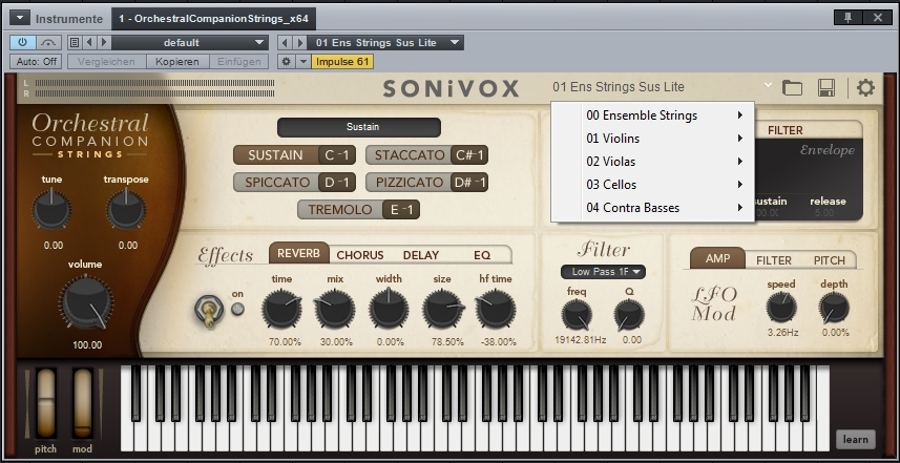Switch to the CHORUS effects tab
Viewport: 900px width, 463px height.
(x=360, y=255)
